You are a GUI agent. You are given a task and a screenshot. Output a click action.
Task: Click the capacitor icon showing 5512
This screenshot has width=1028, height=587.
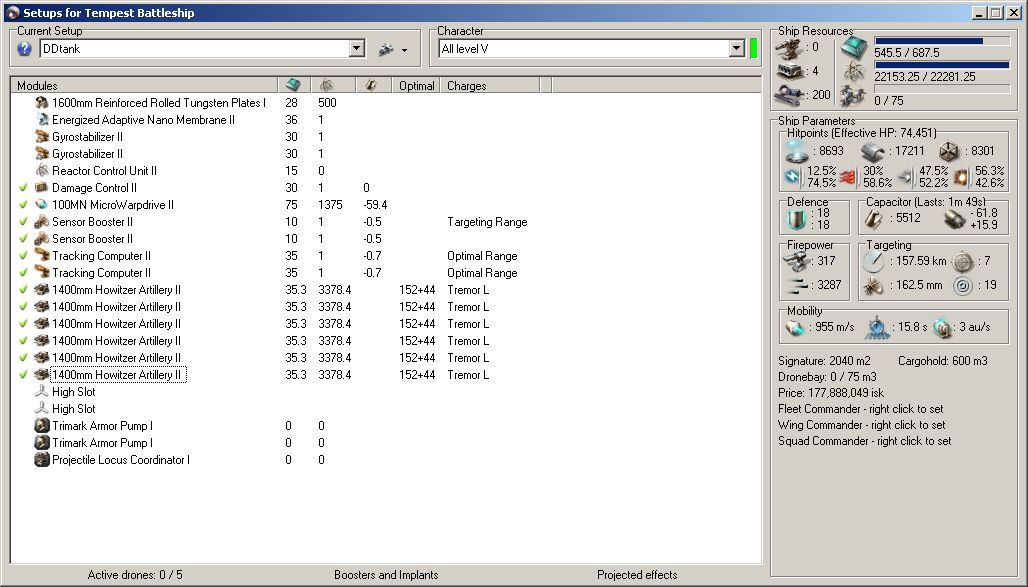click(x=874, y=219)
